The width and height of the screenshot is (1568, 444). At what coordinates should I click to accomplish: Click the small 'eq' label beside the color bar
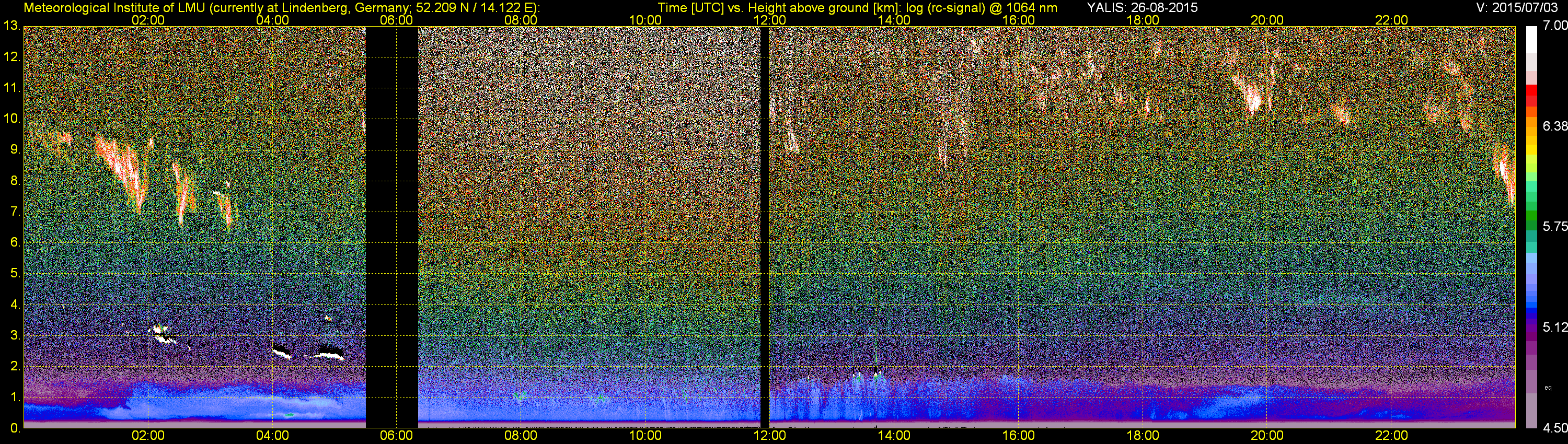click(x=1548, y=388)
